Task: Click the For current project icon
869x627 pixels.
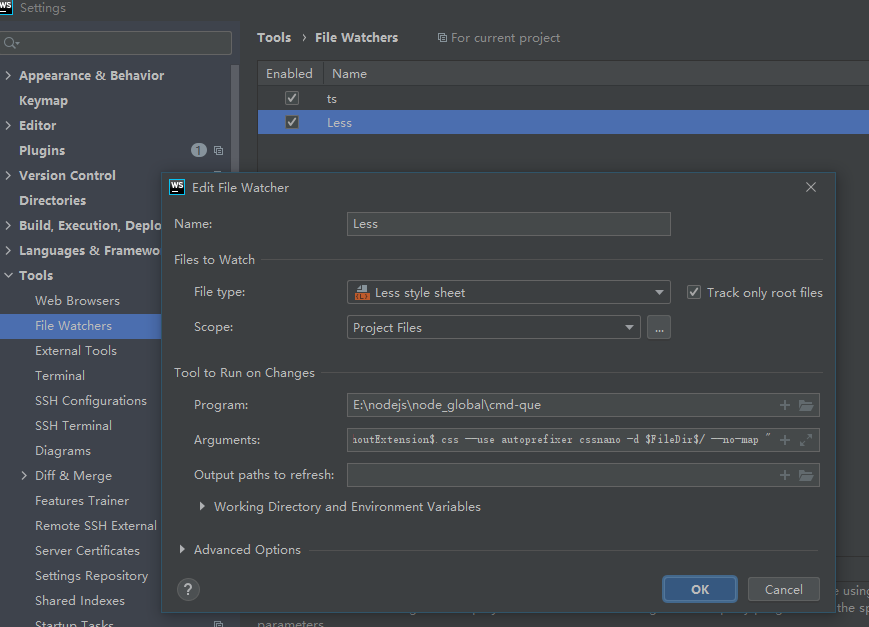Action: pyautogui.click(x=442, y=38)
